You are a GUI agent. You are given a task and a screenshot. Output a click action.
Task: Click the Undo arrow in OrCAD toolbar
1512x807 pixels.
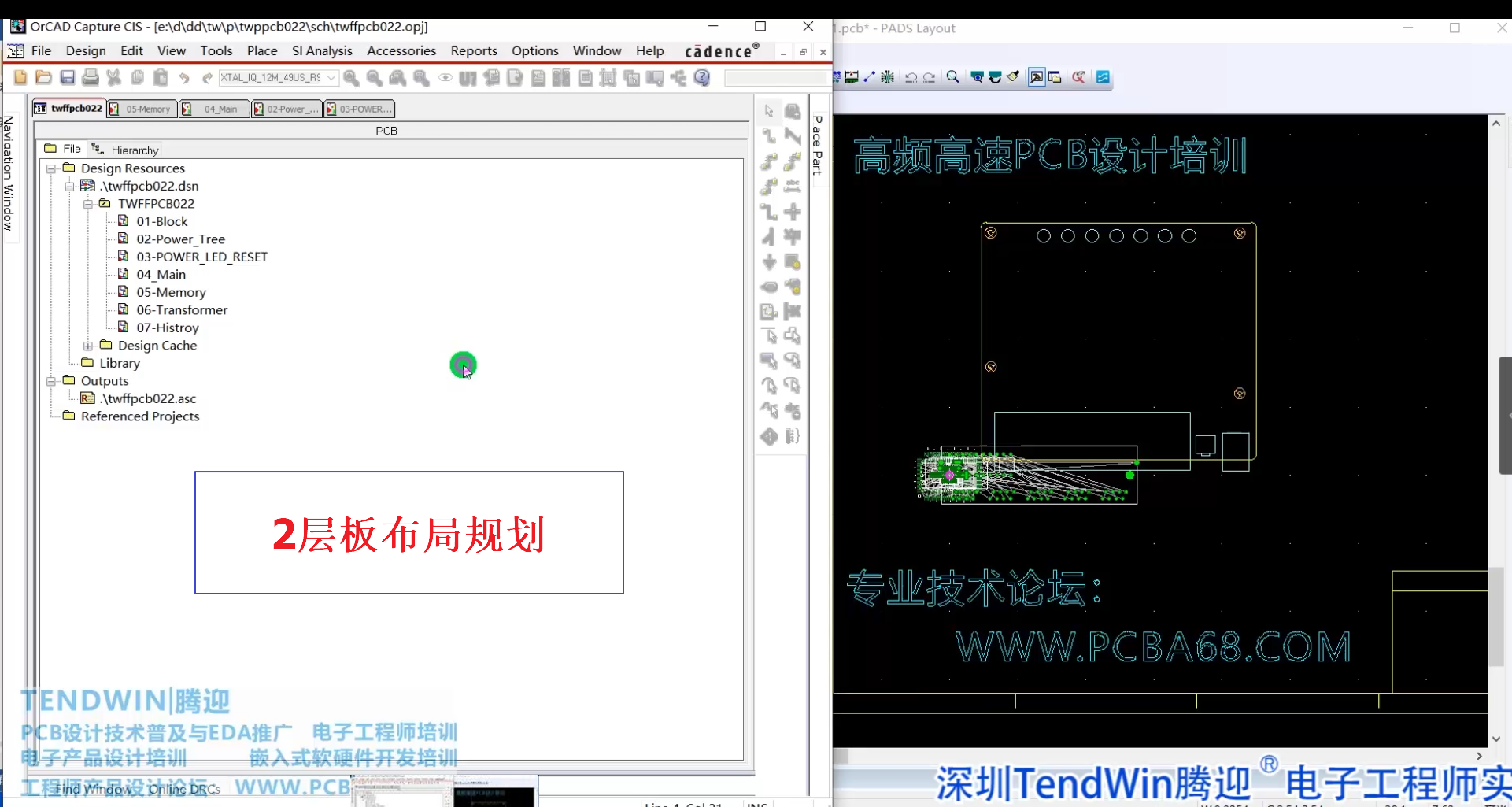[x=184, y=77]
